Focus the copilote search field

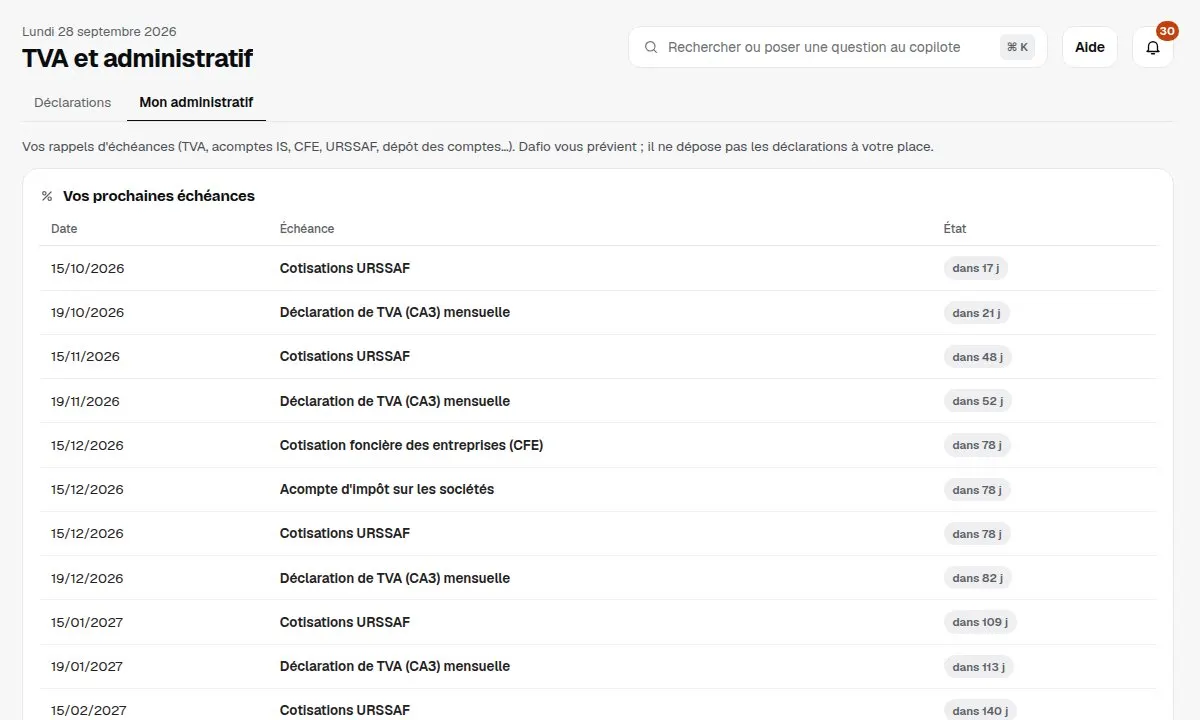pyautogui.click(x=838, y=47)
